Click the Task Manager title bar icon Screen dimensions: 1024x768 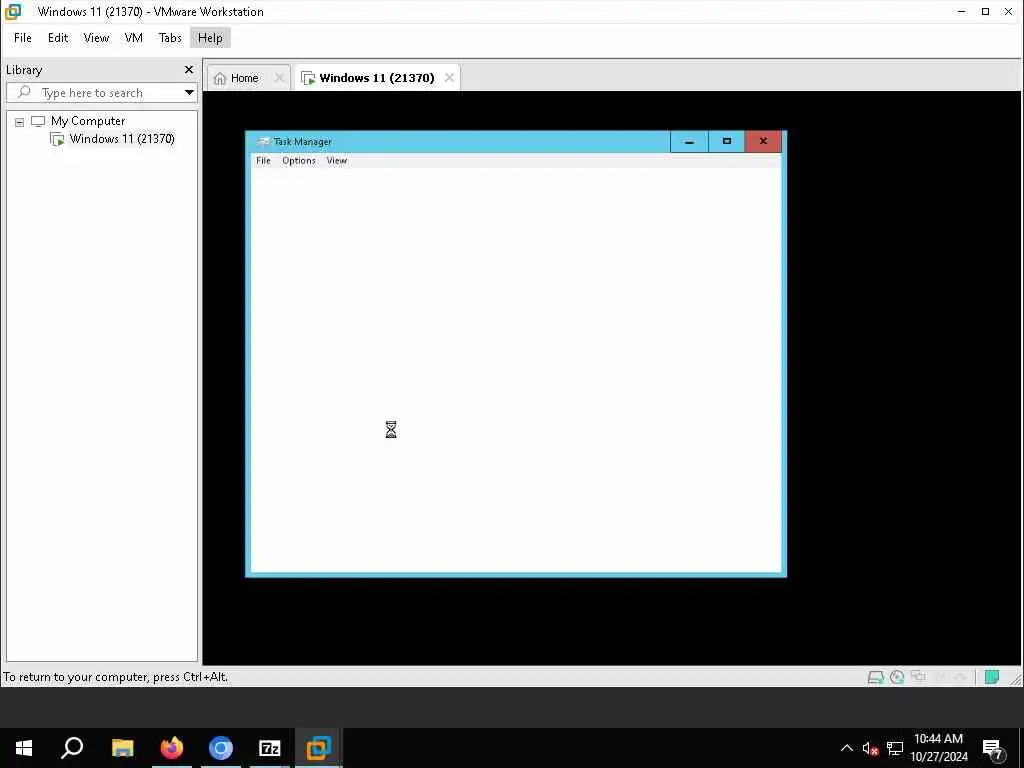point(263,142)
